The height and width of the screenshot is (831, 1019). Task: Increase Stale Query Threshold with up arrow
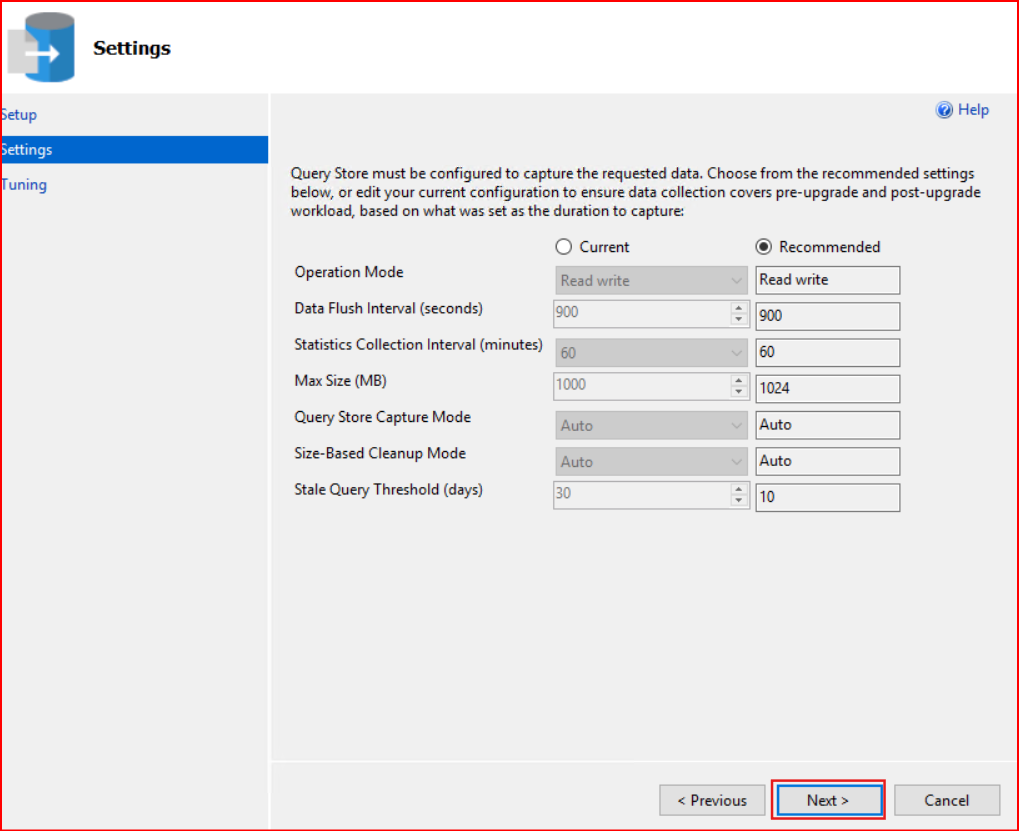click(738, 489)
